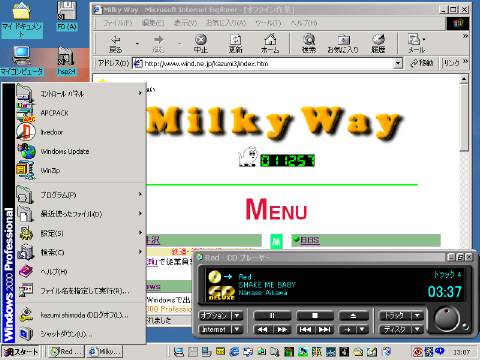Select the hsp24 desktop icon
480x360 pixels.
tap(66, 61)
